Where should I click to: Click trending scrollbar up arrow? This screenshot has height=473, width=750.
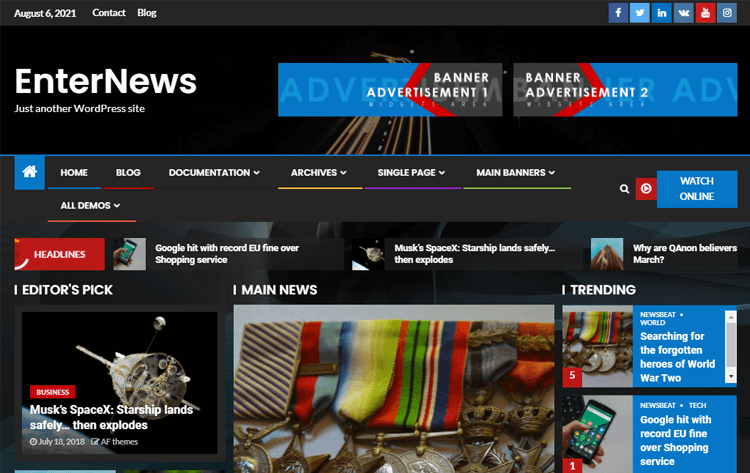click(731, 317)
